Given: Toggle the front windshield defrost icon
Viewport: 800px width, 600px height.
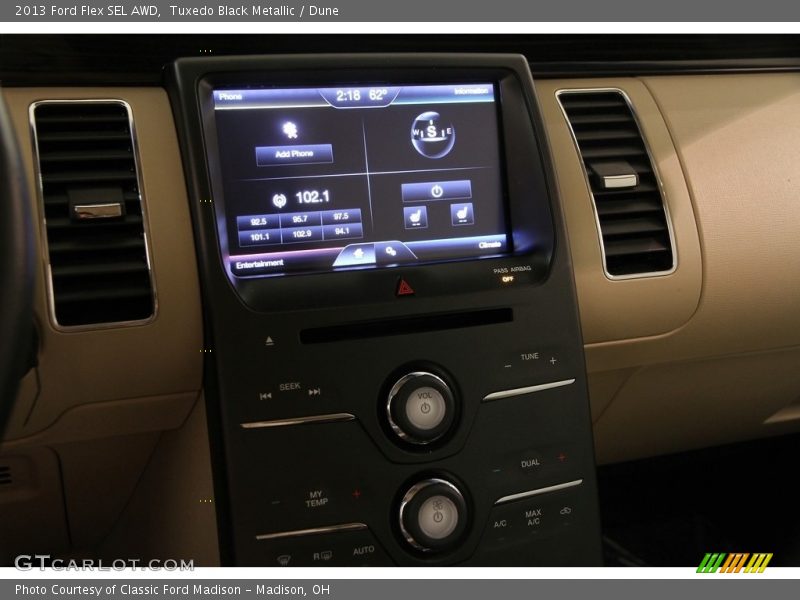Looking at the screenshot, I should point(284,560).
